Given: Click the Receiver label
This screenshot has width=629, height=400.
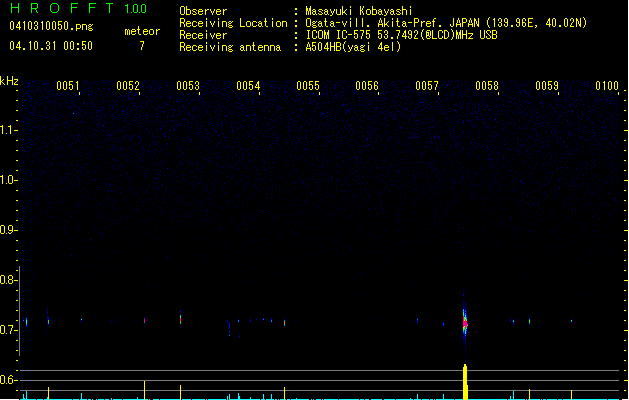Looking at the screenshot, I should click(203, 35).
